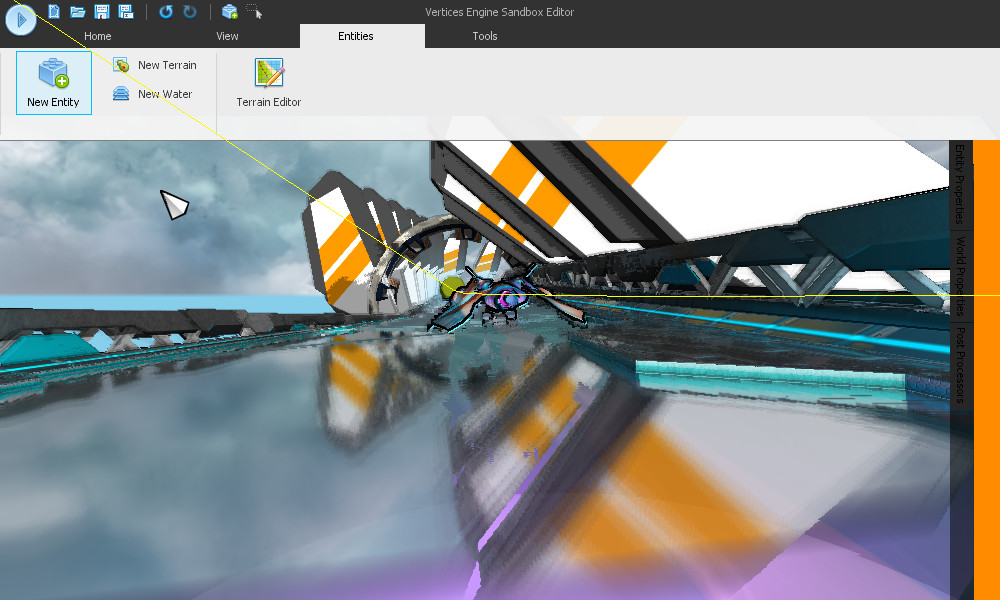
Task: Switch to the Home ribbon tab
Action: (x=97, y=35)
